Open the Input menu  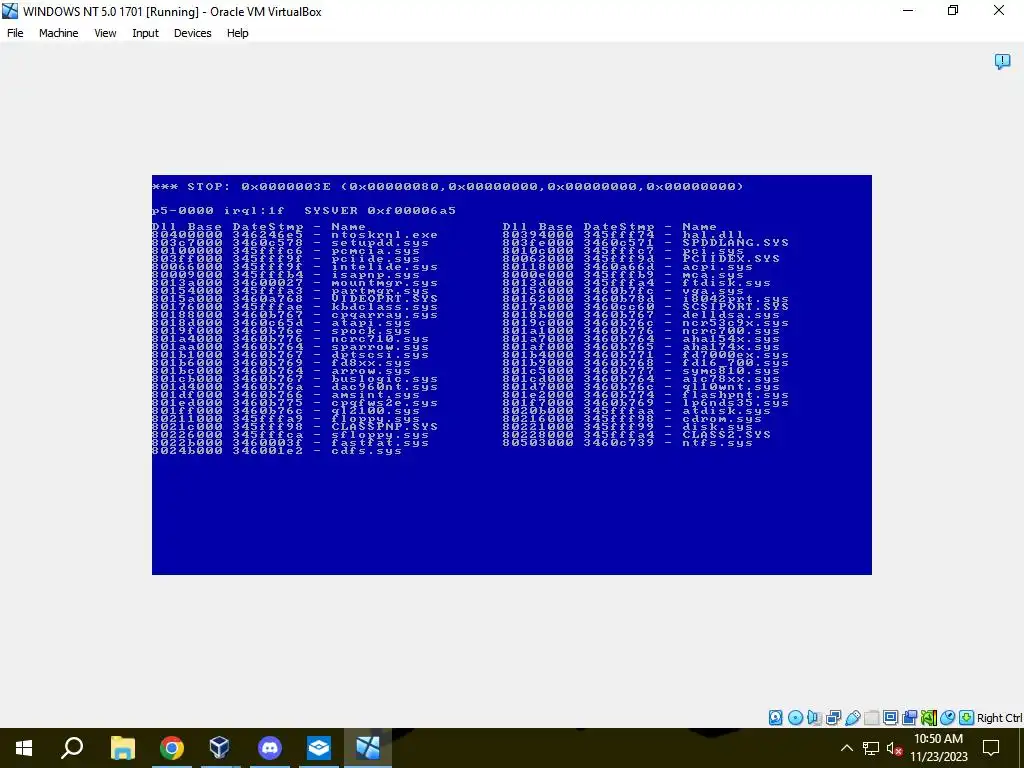pyautogui.click(x=145, y=33)
